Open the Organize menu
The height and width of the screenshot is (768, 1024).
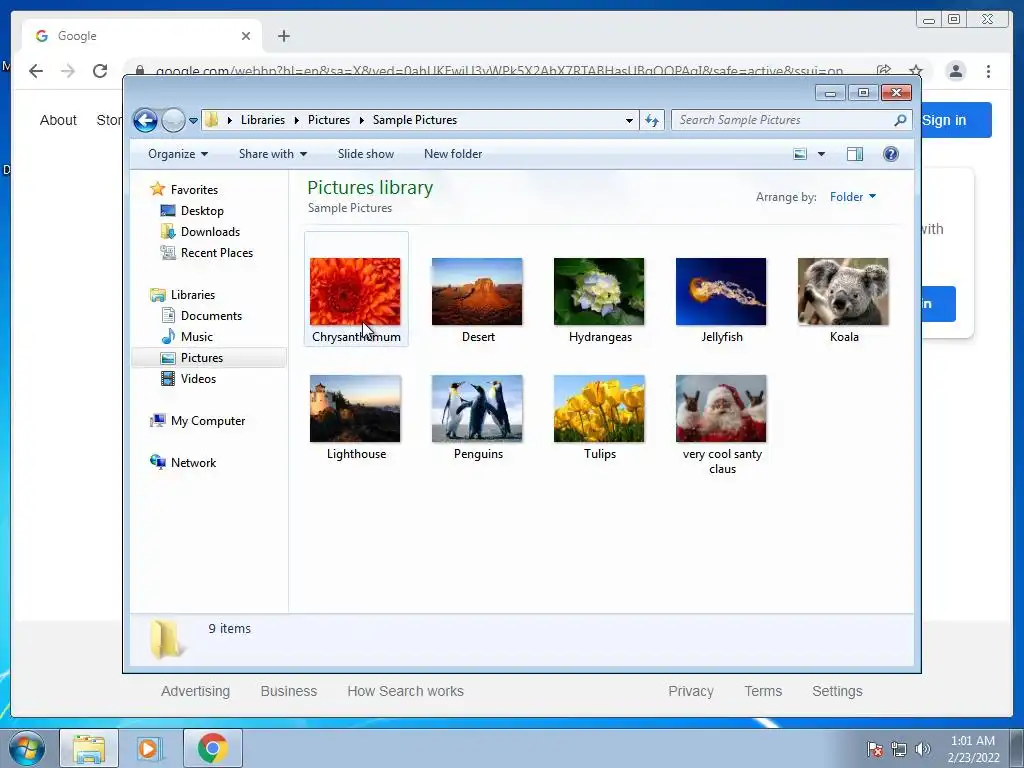point(178,154)
